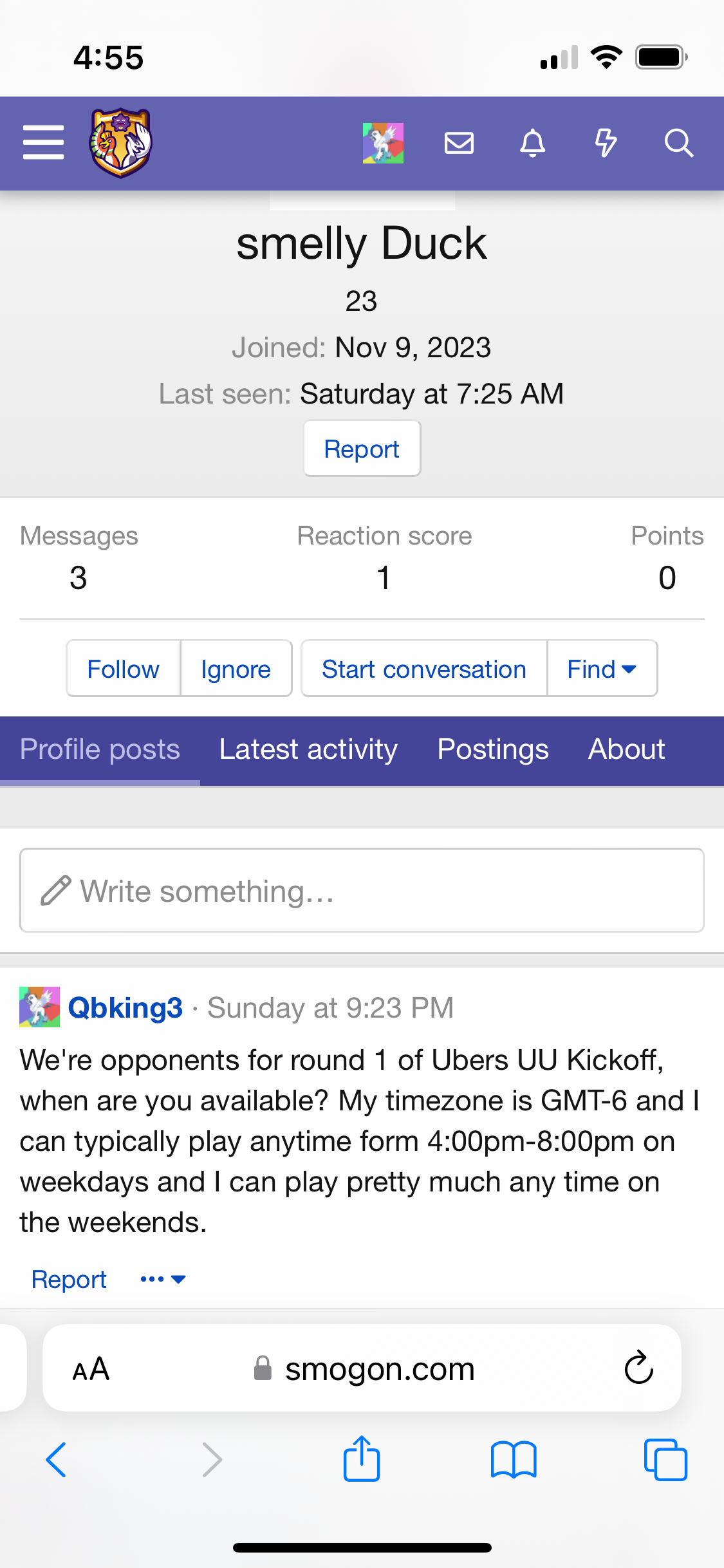Open the Safari share sheet icon
Image resolution: width=724 pixels, height=1568 pixels.
(x=362, y=1459)
